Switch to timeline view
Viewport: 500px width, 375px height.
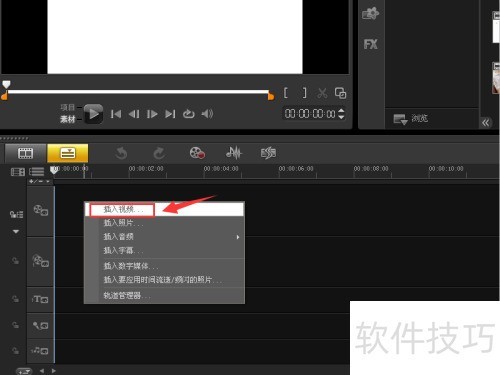(68, 153)
